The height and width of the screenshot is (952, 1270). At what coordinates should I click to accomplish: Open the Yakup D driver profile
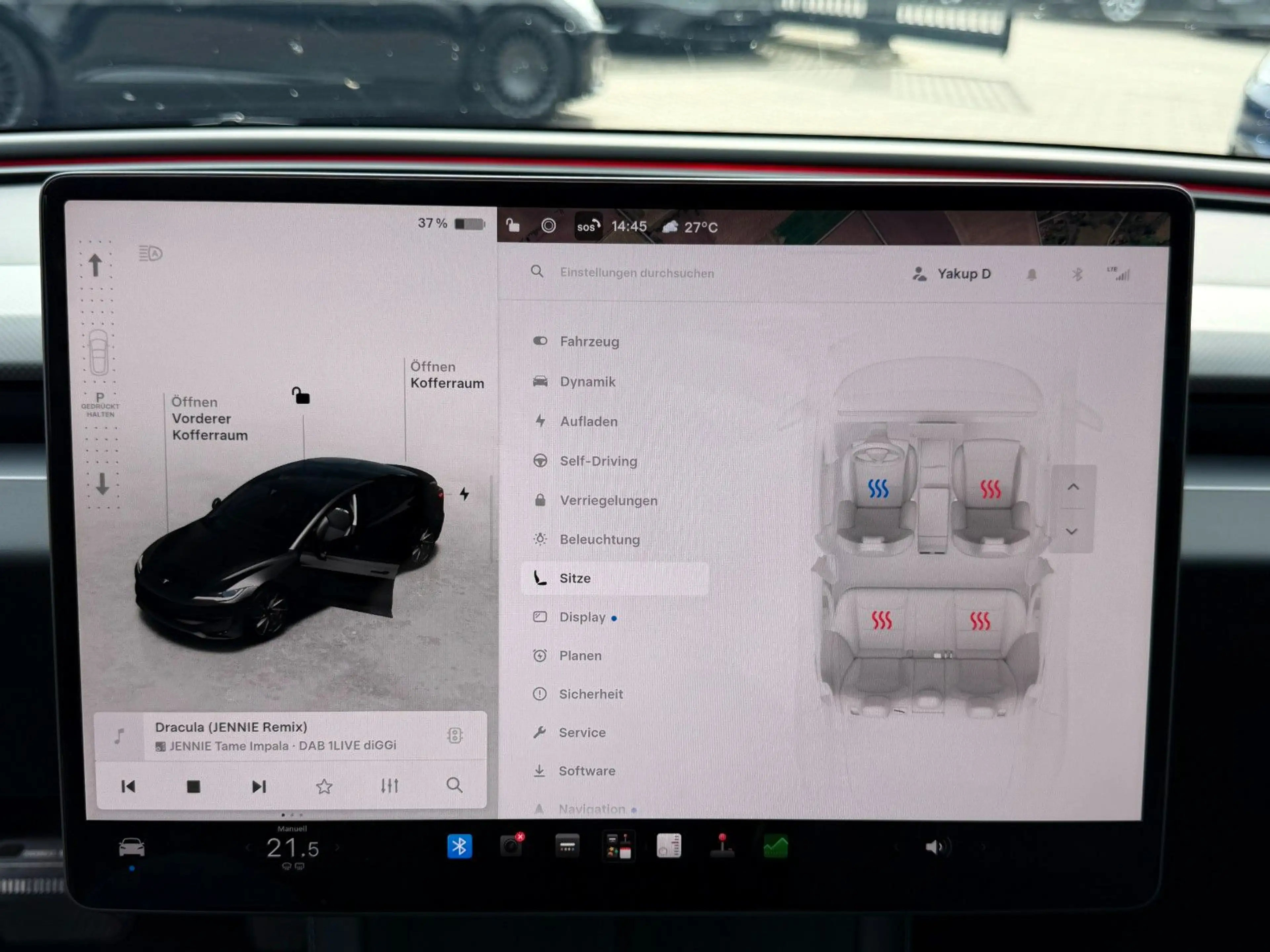[x=952, y=274]
